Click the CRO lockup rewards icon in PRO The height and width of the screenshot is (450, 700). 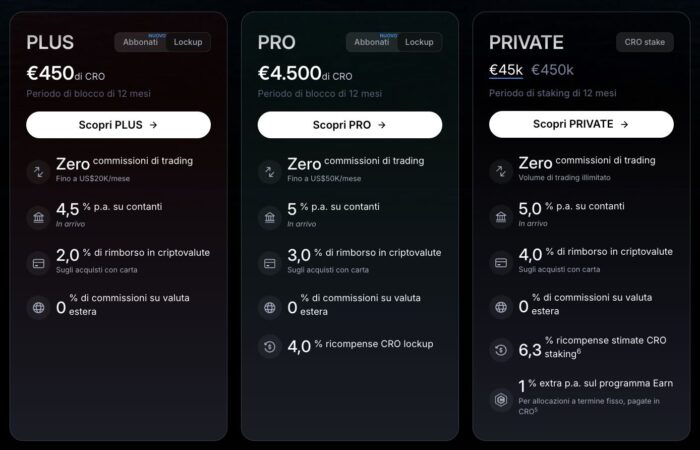click(270, 348)
